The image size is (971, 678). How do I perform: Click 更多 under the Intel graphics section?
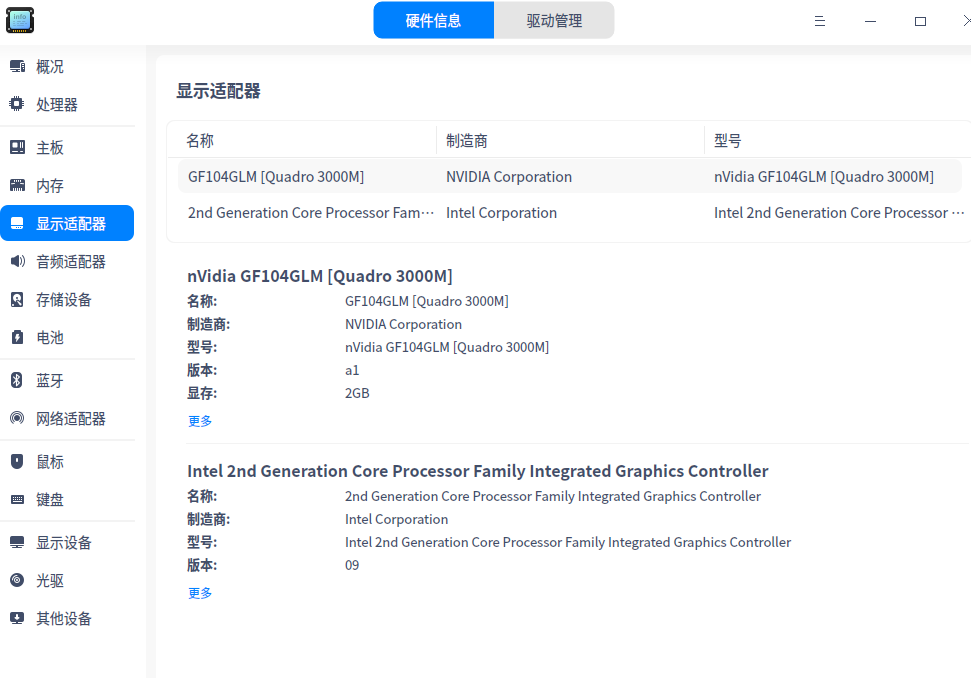(200, 593)
